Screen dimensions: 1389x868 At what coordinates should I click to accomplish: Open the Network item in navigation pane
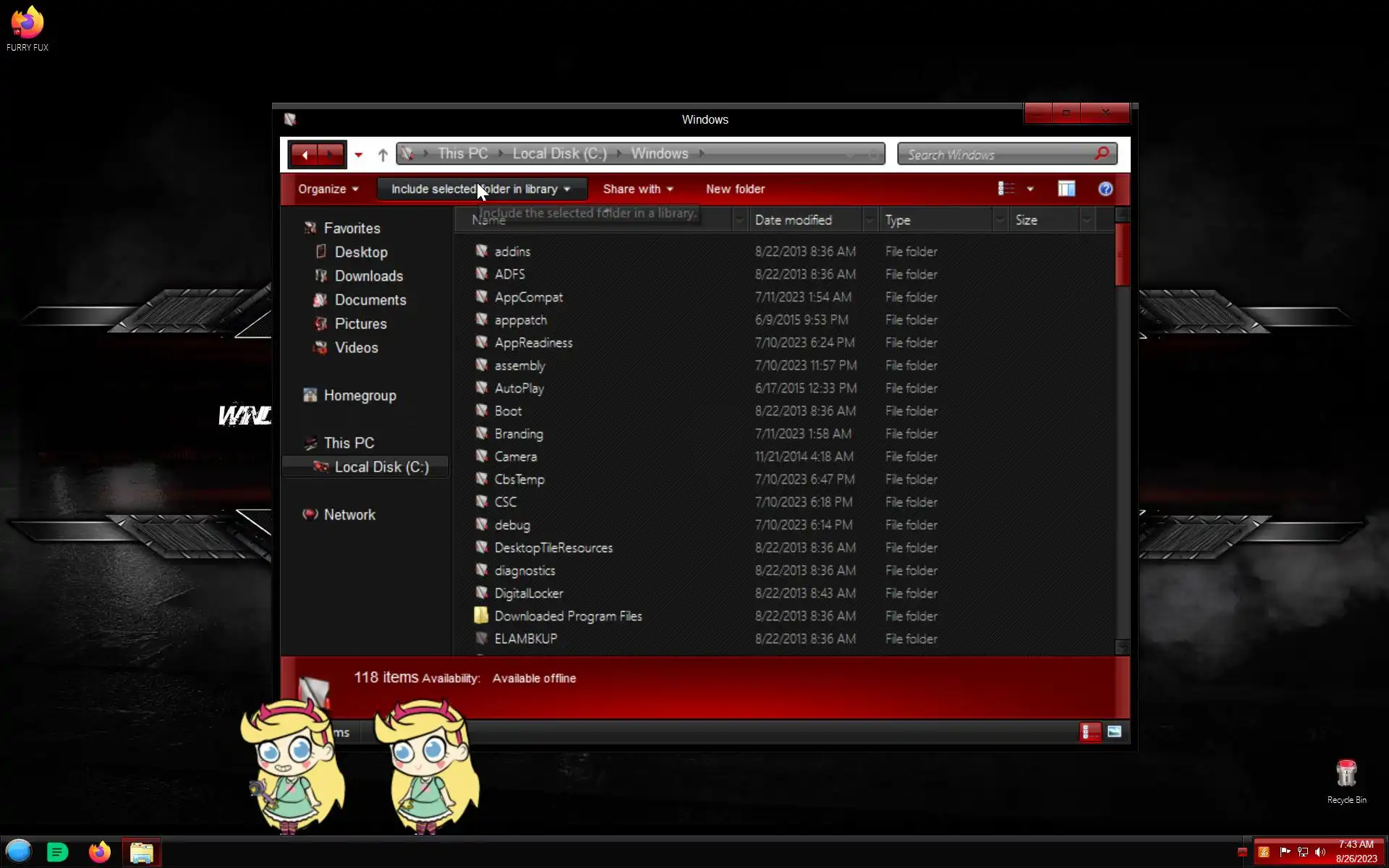[349, 514]
